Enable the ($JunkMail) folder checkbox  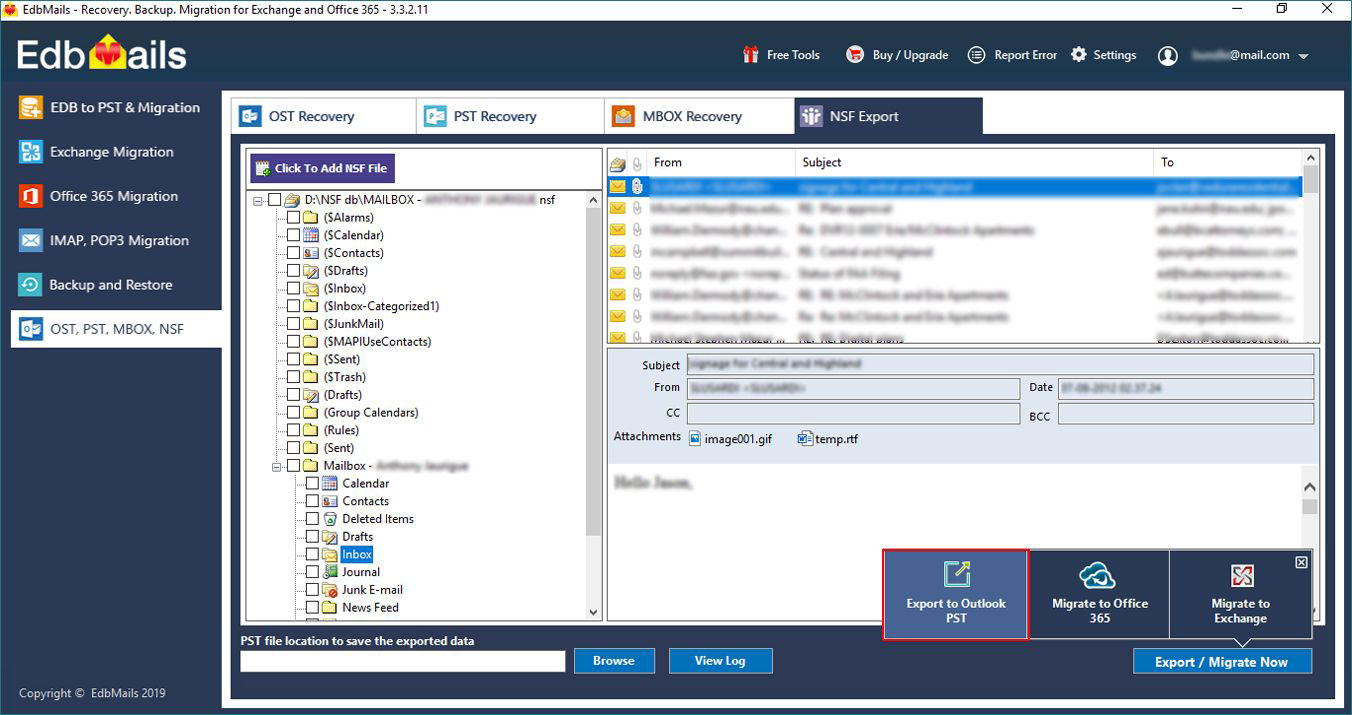point(293,324)
